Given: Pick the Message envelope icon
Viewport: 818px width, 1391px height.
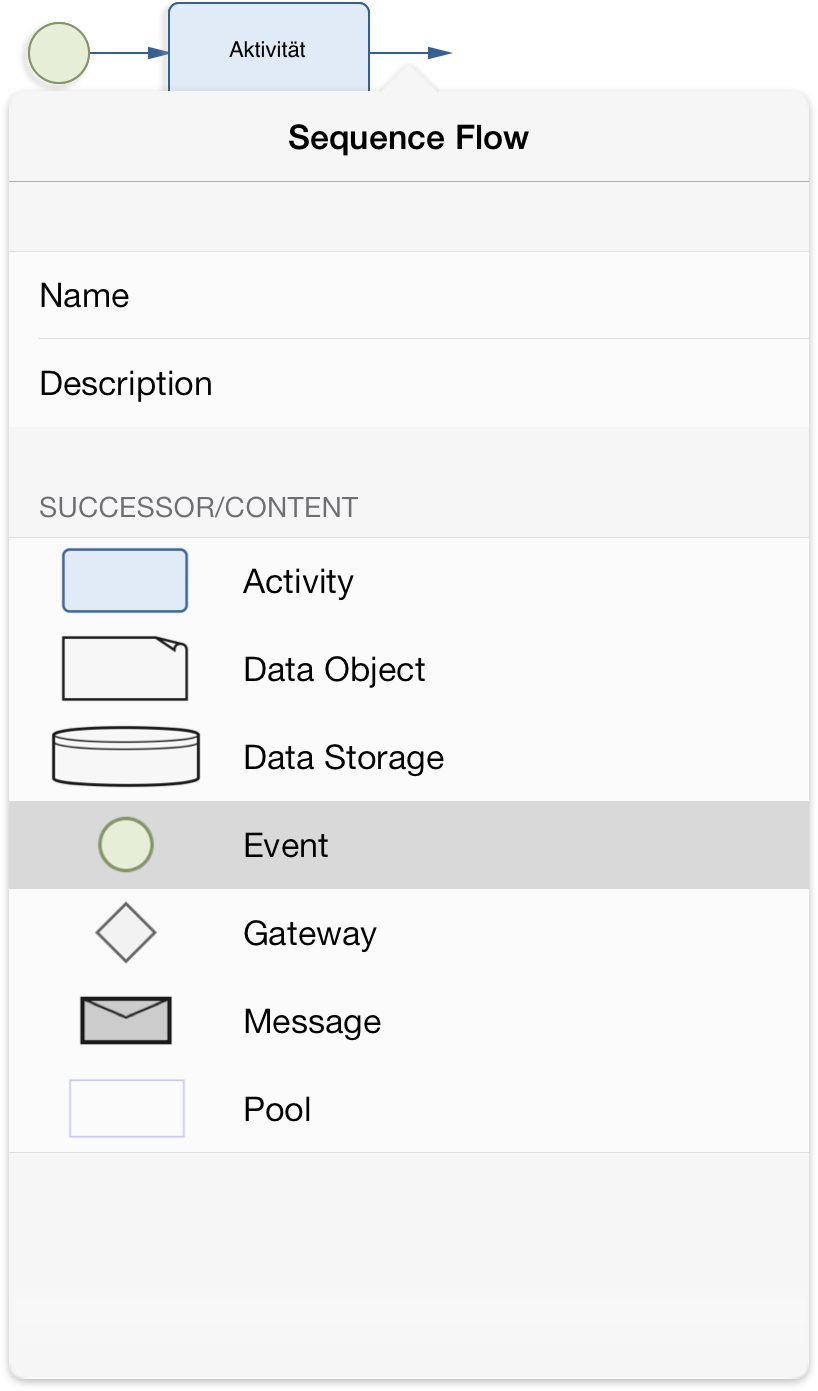Looking at the screenshot, I should tap(126, 1020).
